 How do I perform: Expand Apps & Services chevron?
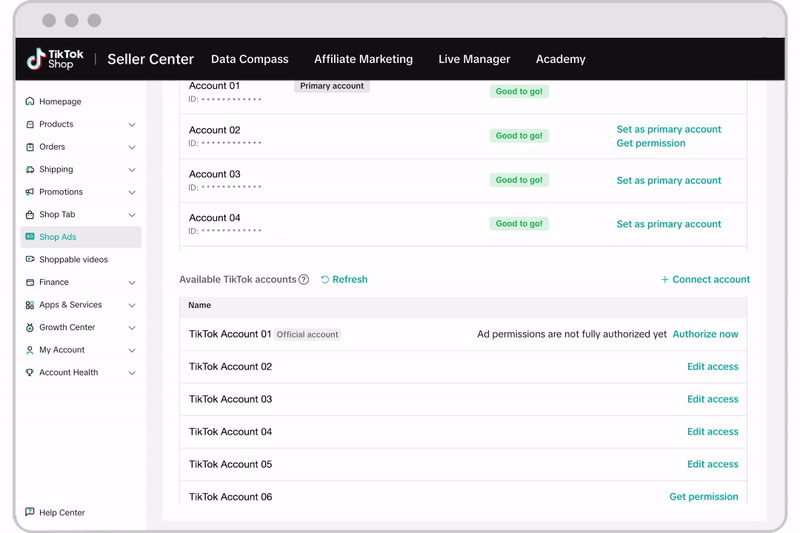(x=132, y=305)
